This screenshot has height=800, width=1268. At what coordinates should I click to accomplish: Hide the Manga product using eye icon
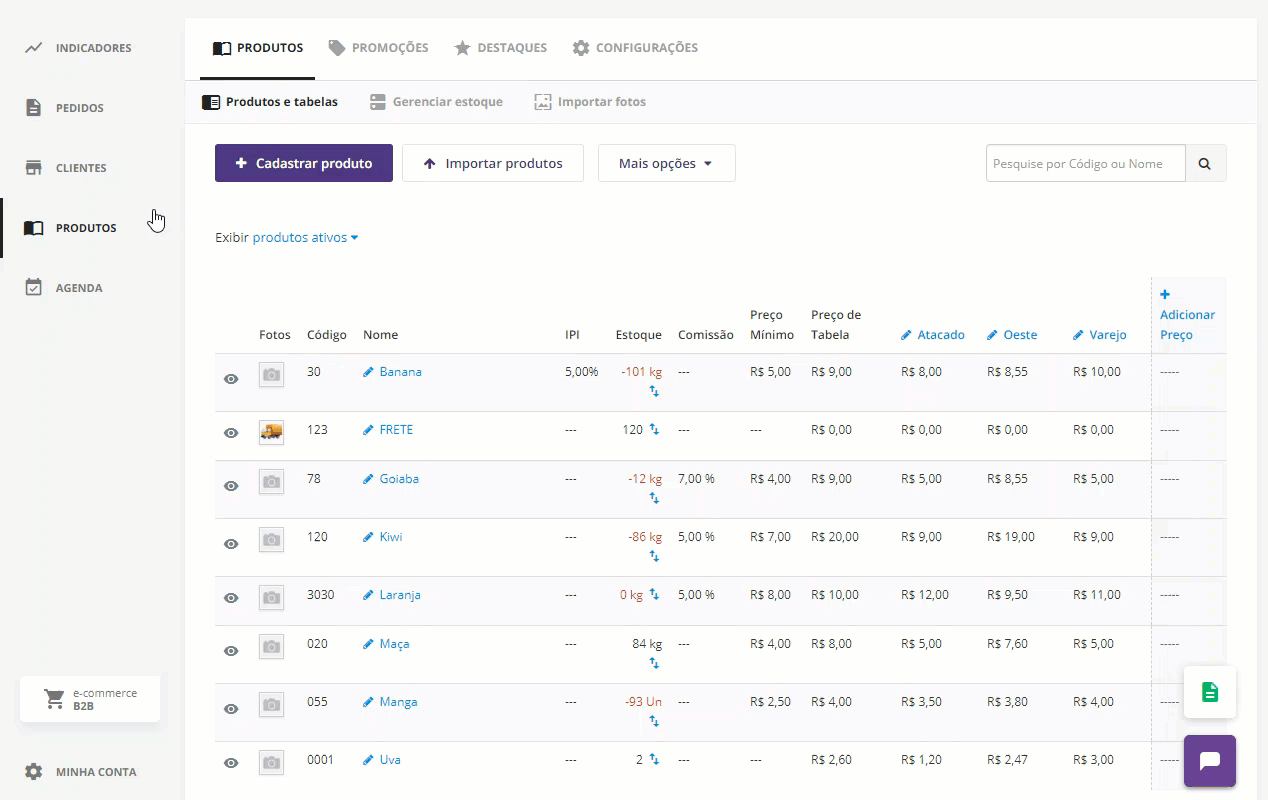[x=231, y=709]
